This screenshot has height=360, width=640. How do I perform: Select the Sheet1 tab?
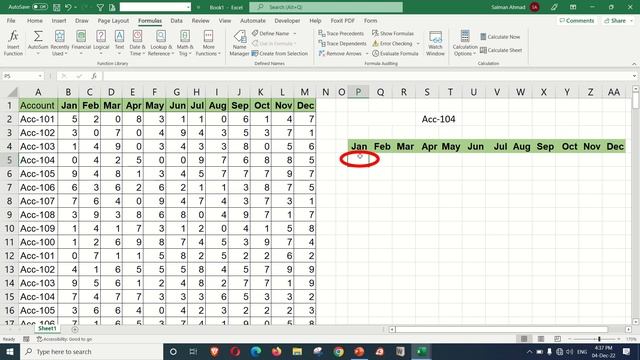[47, 329]
